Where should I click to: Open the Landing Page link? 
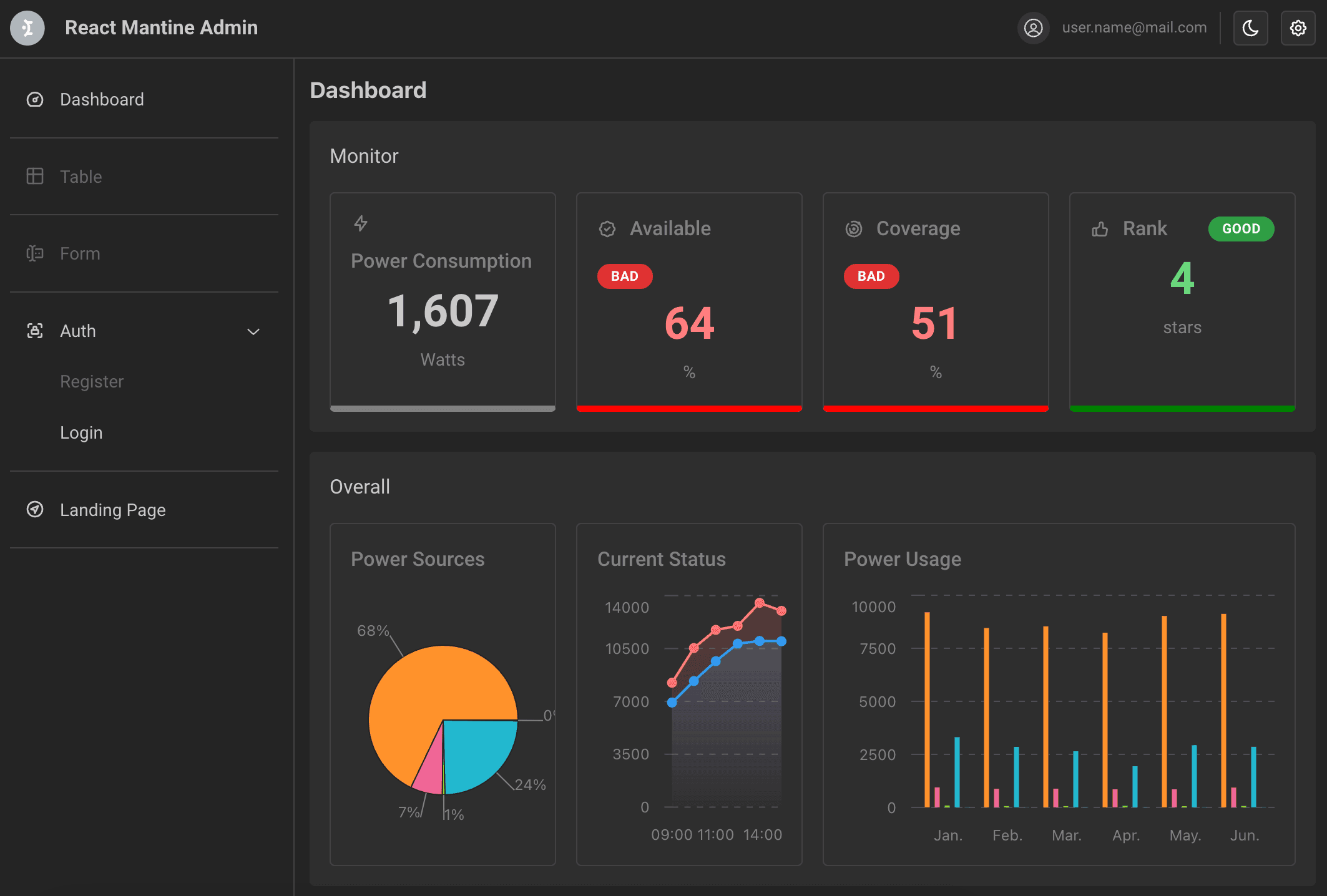[x=144, y=510]
